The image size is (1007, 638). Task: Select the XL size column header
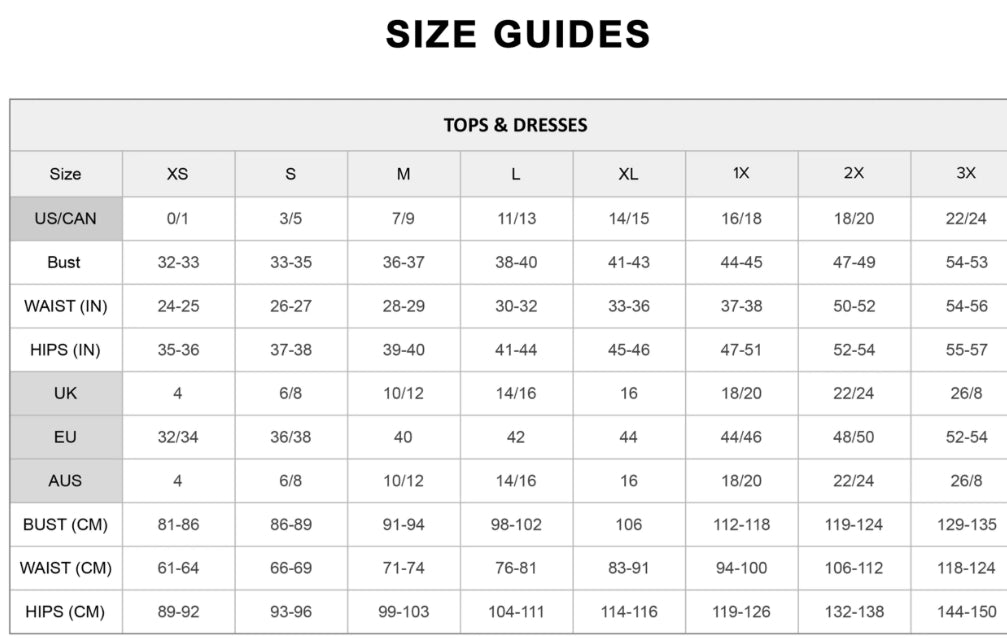coord(628,174)
